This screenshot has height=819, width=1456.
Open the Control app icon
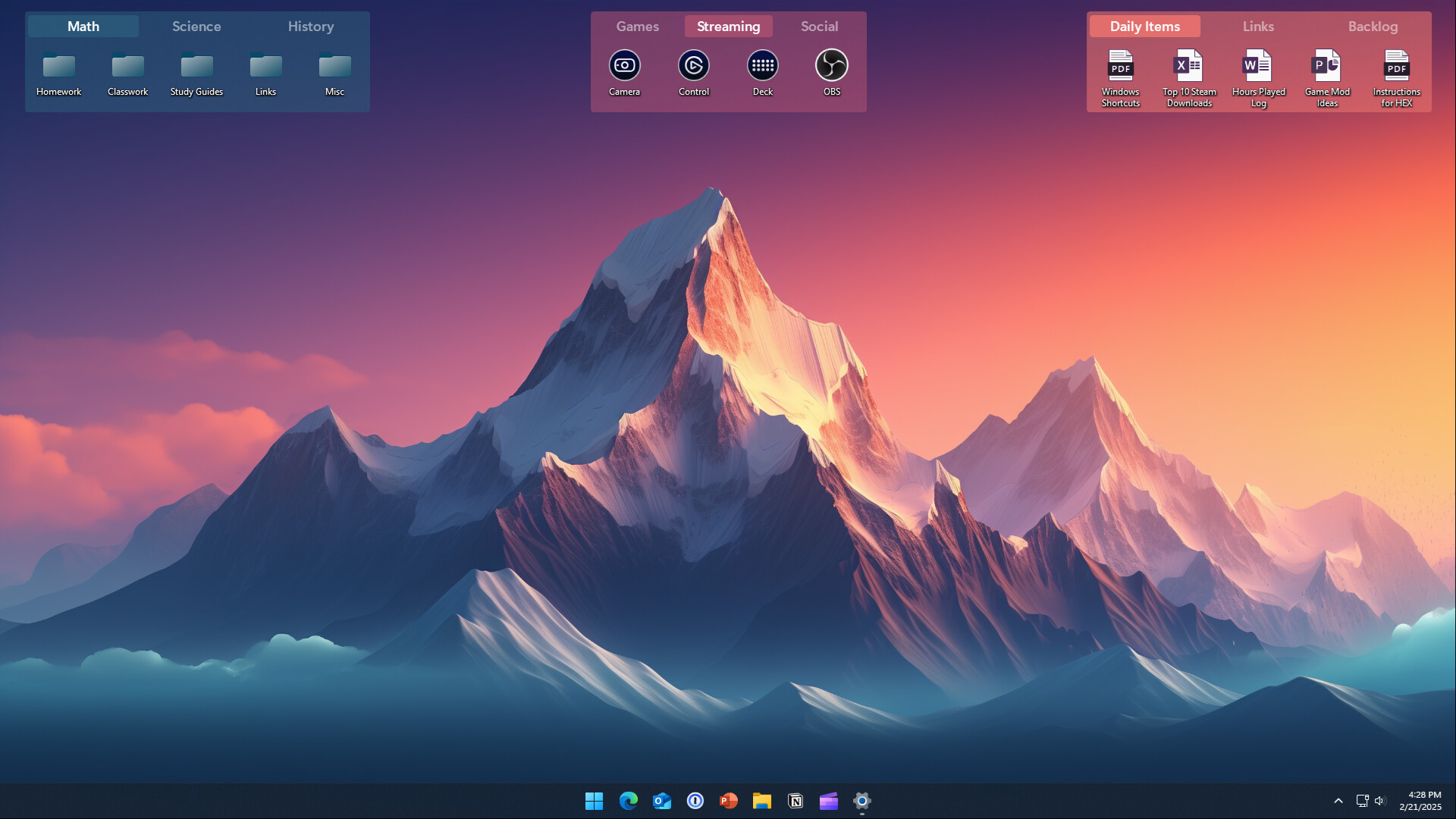click(693, 65)
